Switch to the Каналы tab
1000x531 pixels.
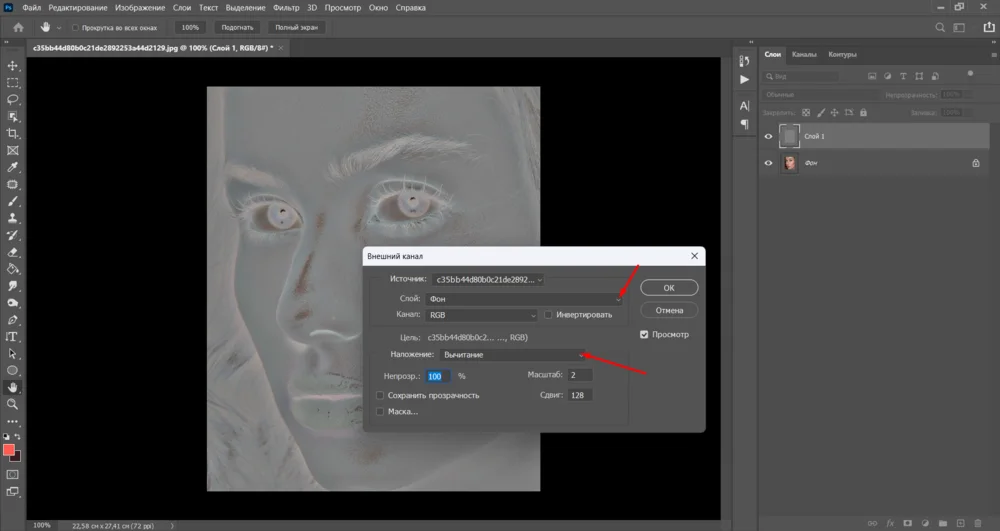click(804, 55)
